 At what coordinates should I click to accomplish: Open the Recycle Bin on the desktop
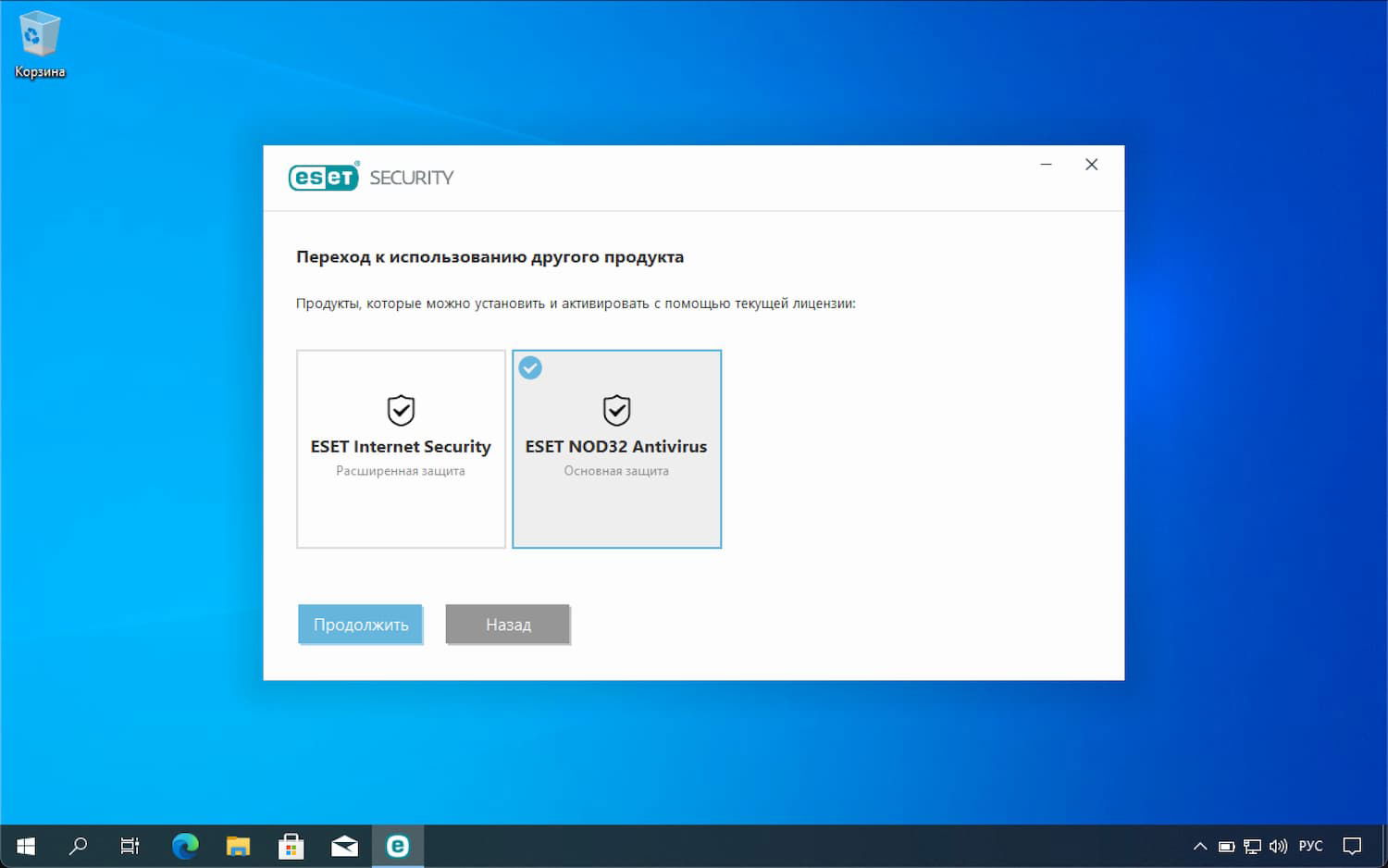click(x=39, y=37)
